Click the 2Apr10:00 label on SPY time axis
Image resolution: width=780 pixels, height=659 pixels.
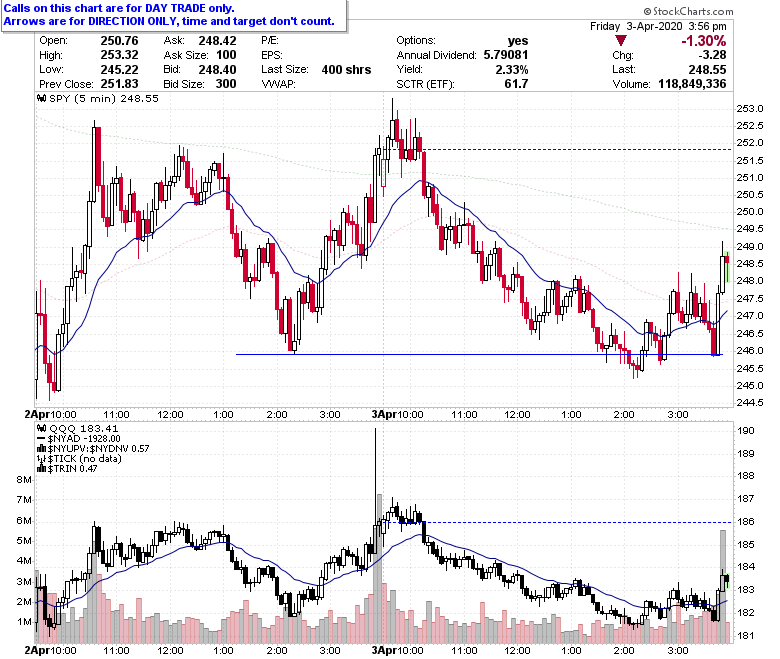coord(50,414)
